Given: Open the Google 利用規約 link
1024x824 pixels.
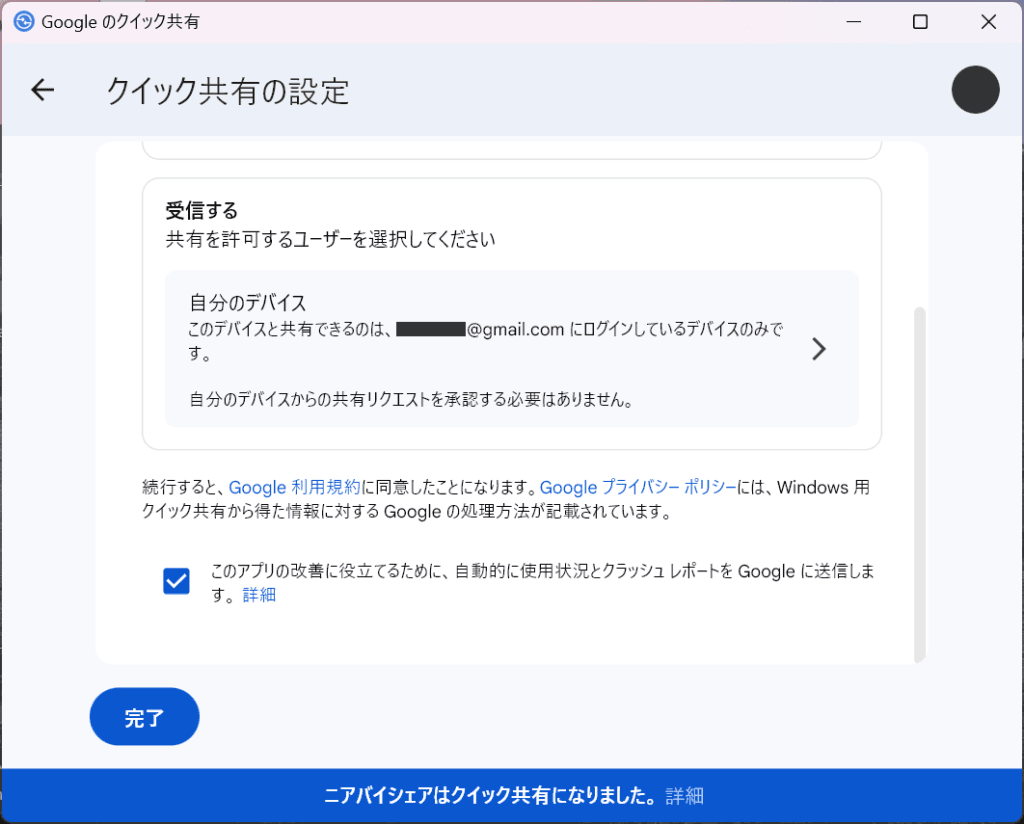Looking at the screenshot, I should point(295,487).
